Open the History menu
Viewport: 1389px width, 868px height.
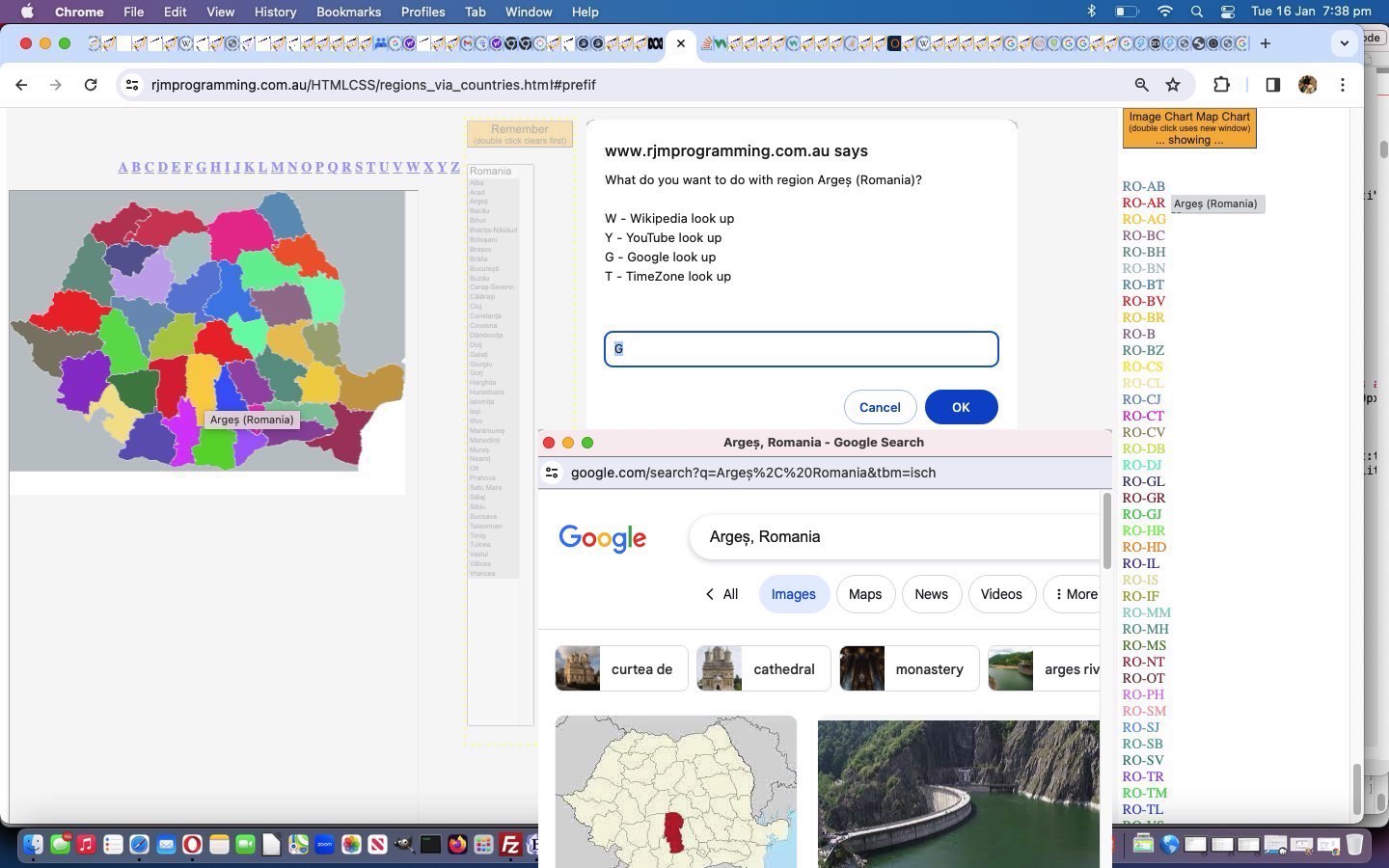click(275, 12)
